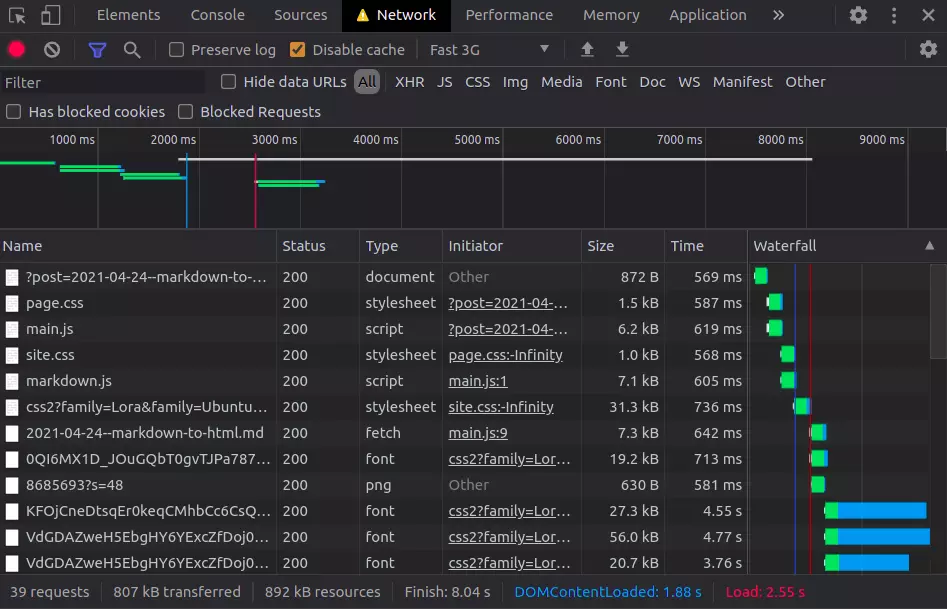Clear the network log
Viewport: 947px width, 609px height.
point(52,50)
